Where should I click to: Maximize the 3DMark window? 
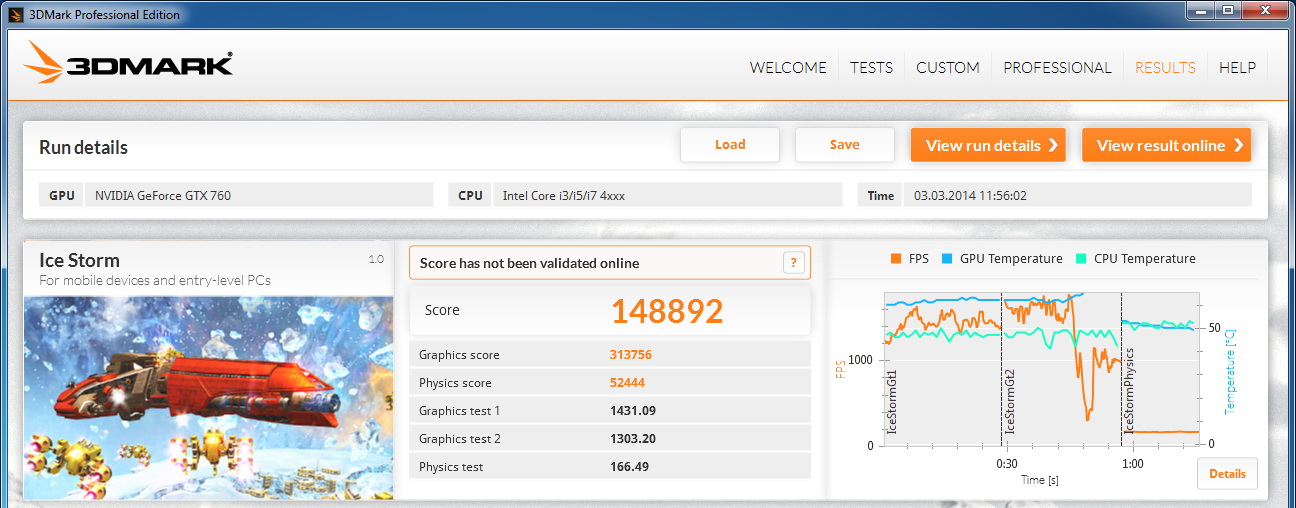(1227, 10)
